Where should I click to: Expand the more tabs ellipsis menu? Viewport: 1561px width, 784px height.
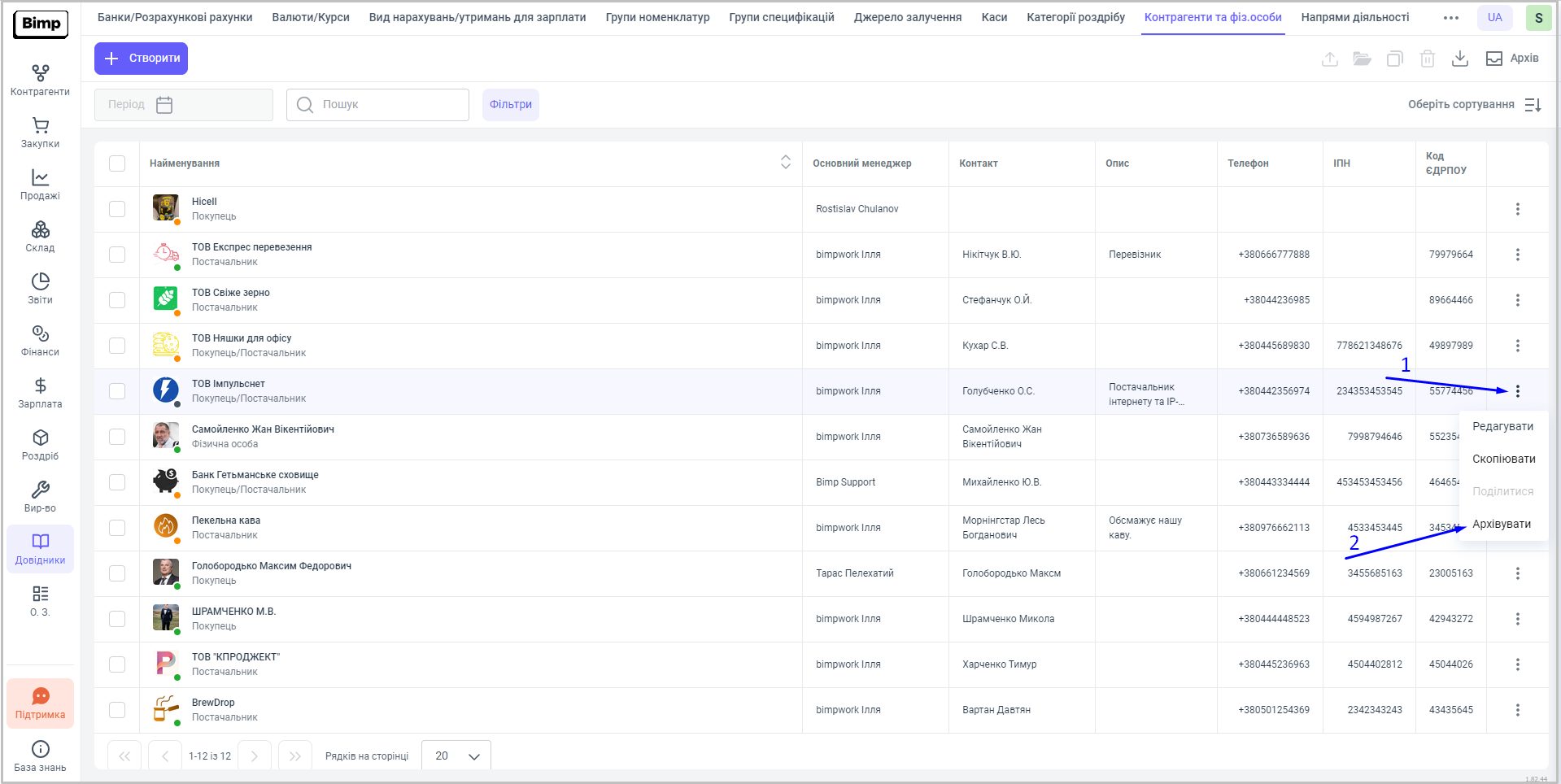point(1450,18)
